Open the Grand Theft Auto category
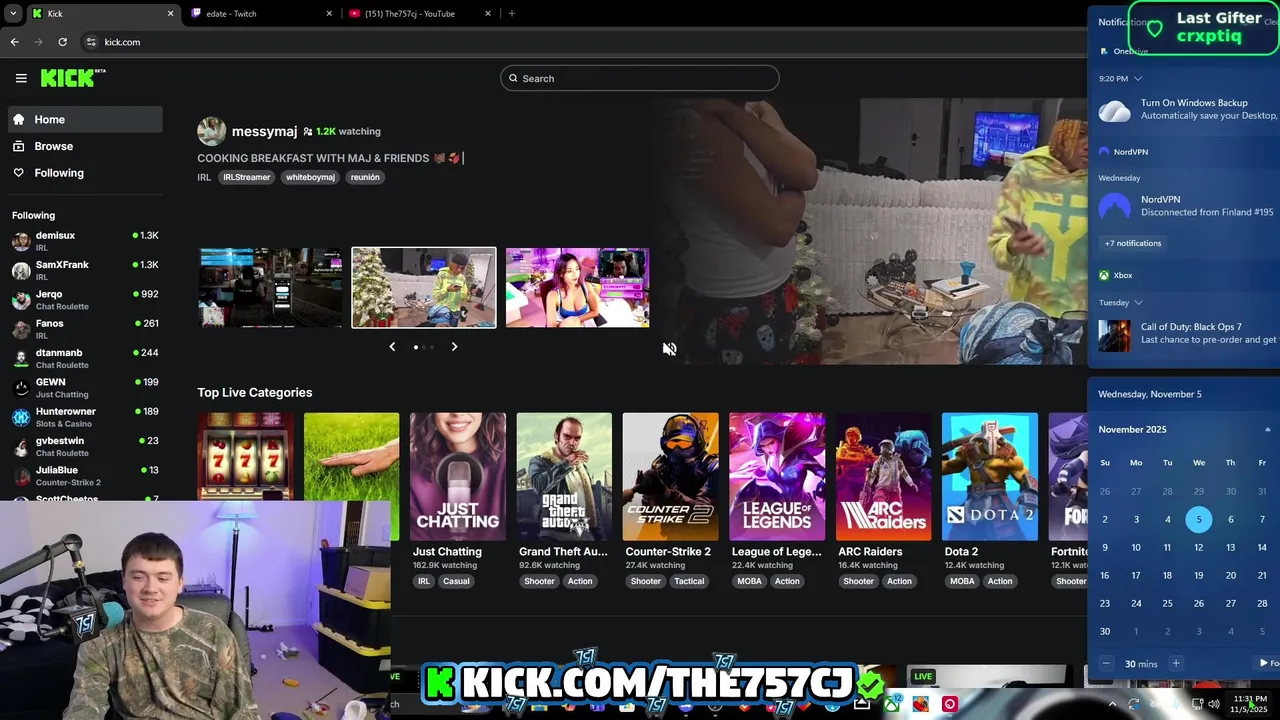 click(x=564, y=476)
